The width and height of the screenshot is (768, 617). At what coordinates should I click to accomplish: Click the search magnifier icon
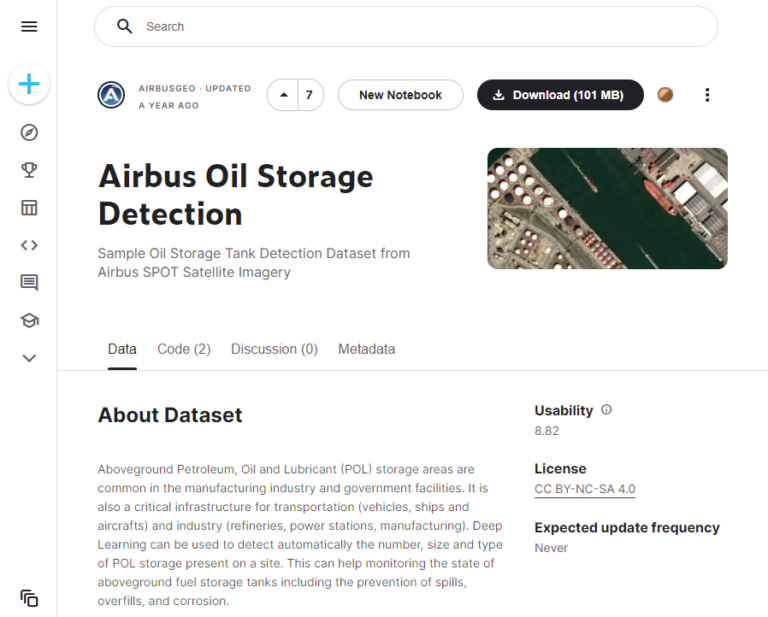[x=124, y=26]
